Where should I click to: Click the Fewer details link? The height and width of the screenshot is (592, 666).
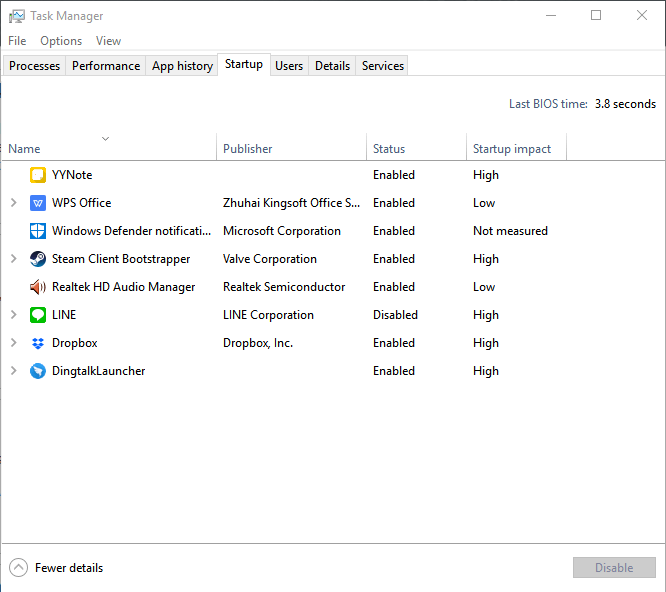[69, 568]
